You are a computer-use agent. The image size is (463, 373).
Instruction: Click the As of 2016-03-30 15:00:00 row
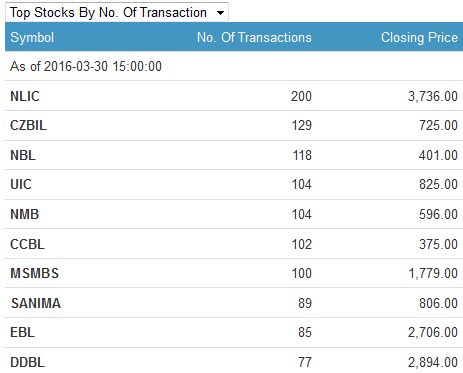[x=234, y=66]
